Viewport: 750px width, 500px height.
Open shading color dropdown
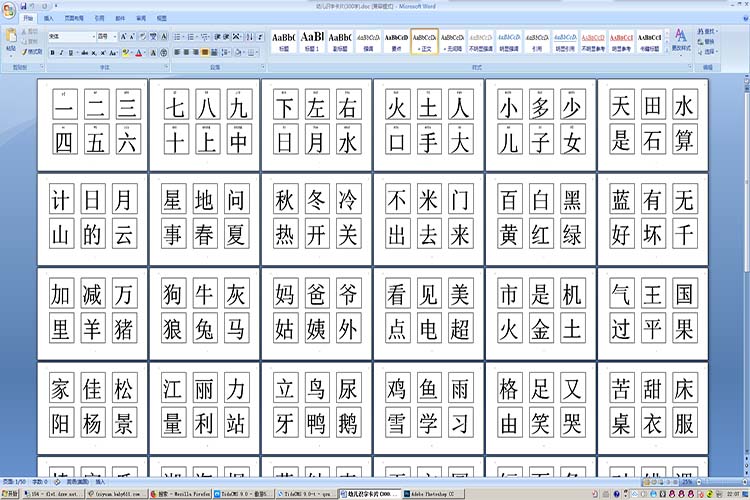point(239,52)
